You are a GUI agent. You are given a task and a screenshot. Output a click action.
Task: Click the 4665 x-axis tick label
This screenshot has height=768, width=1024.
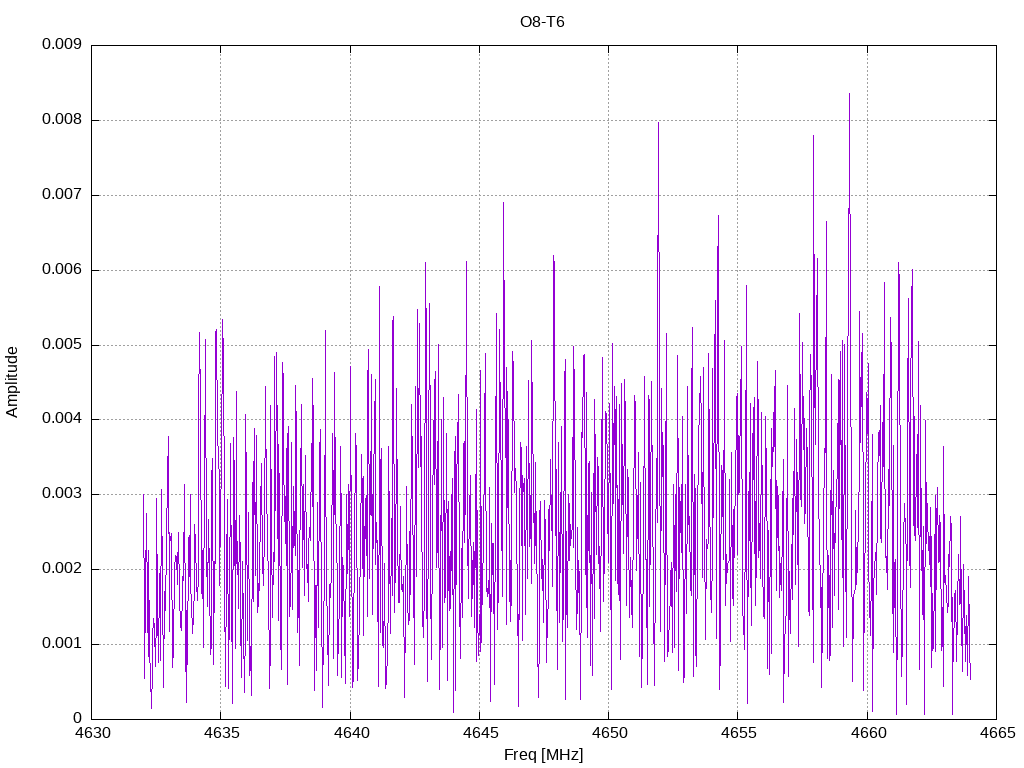(x=997, y=733)
